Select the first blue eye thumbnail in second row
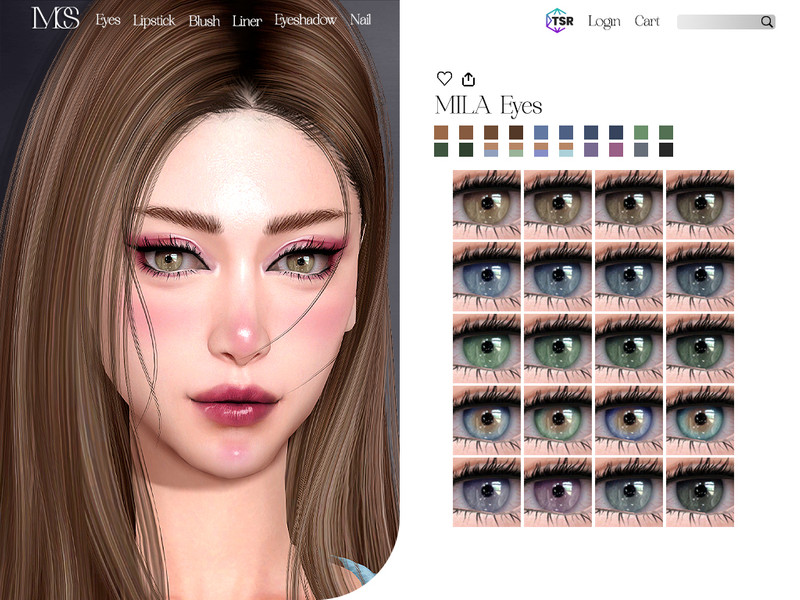 click(x=487, y=275)
